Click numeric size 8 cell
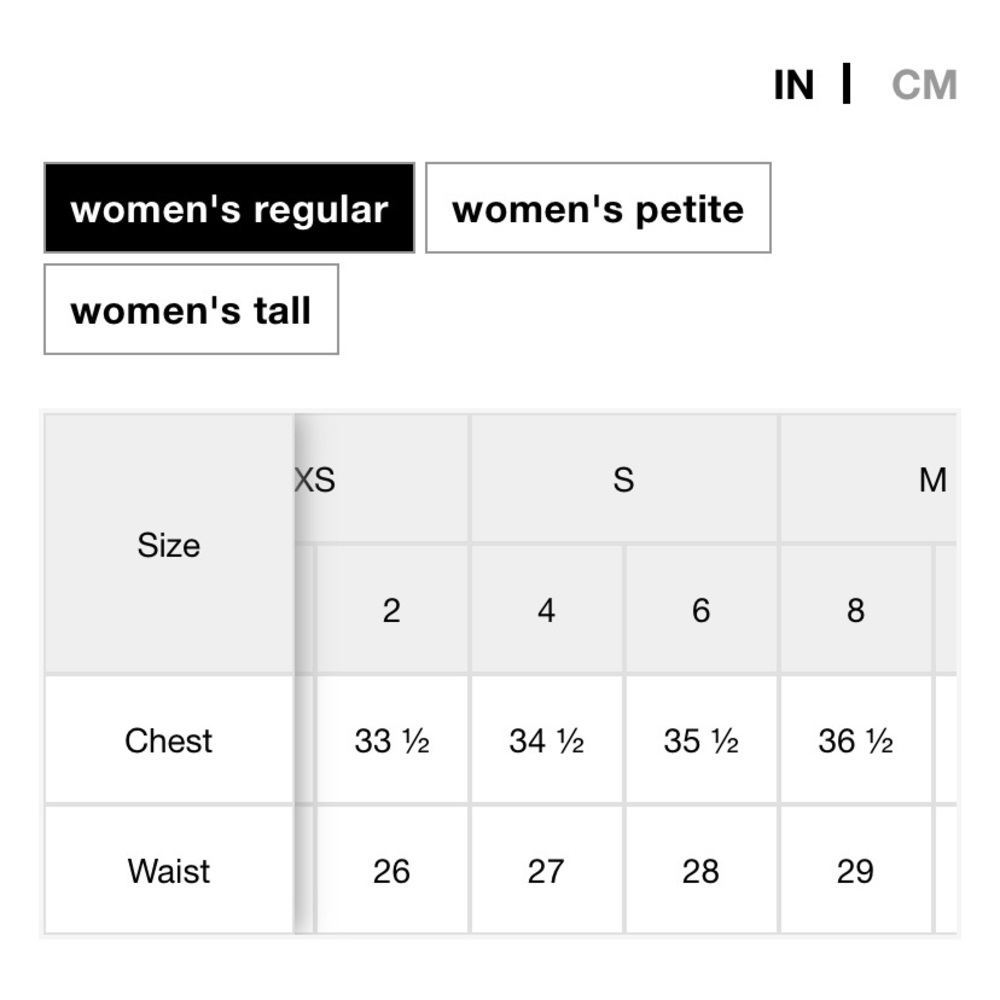The height and width of the screenshot is (1000, 1000). 855,610
